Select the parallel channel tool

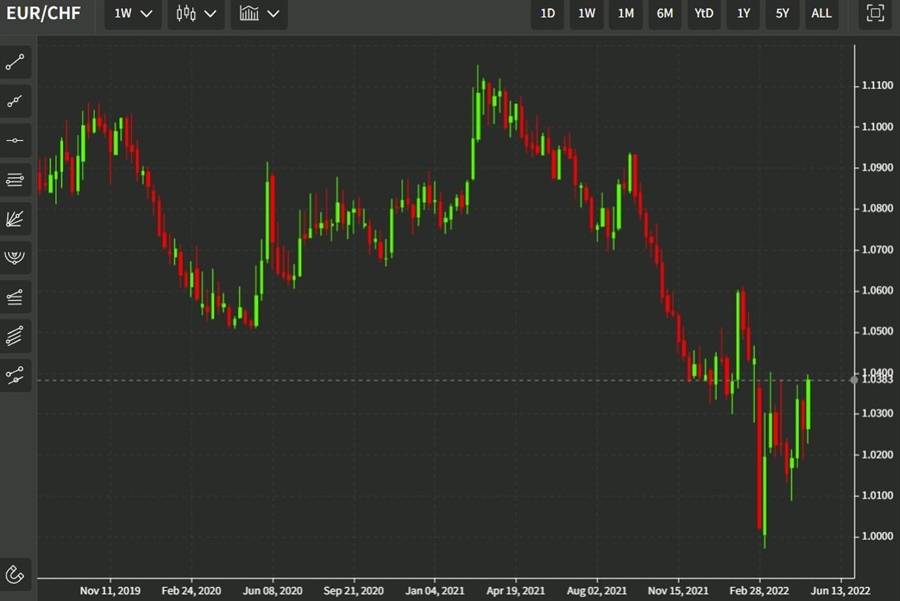point(15,336)
